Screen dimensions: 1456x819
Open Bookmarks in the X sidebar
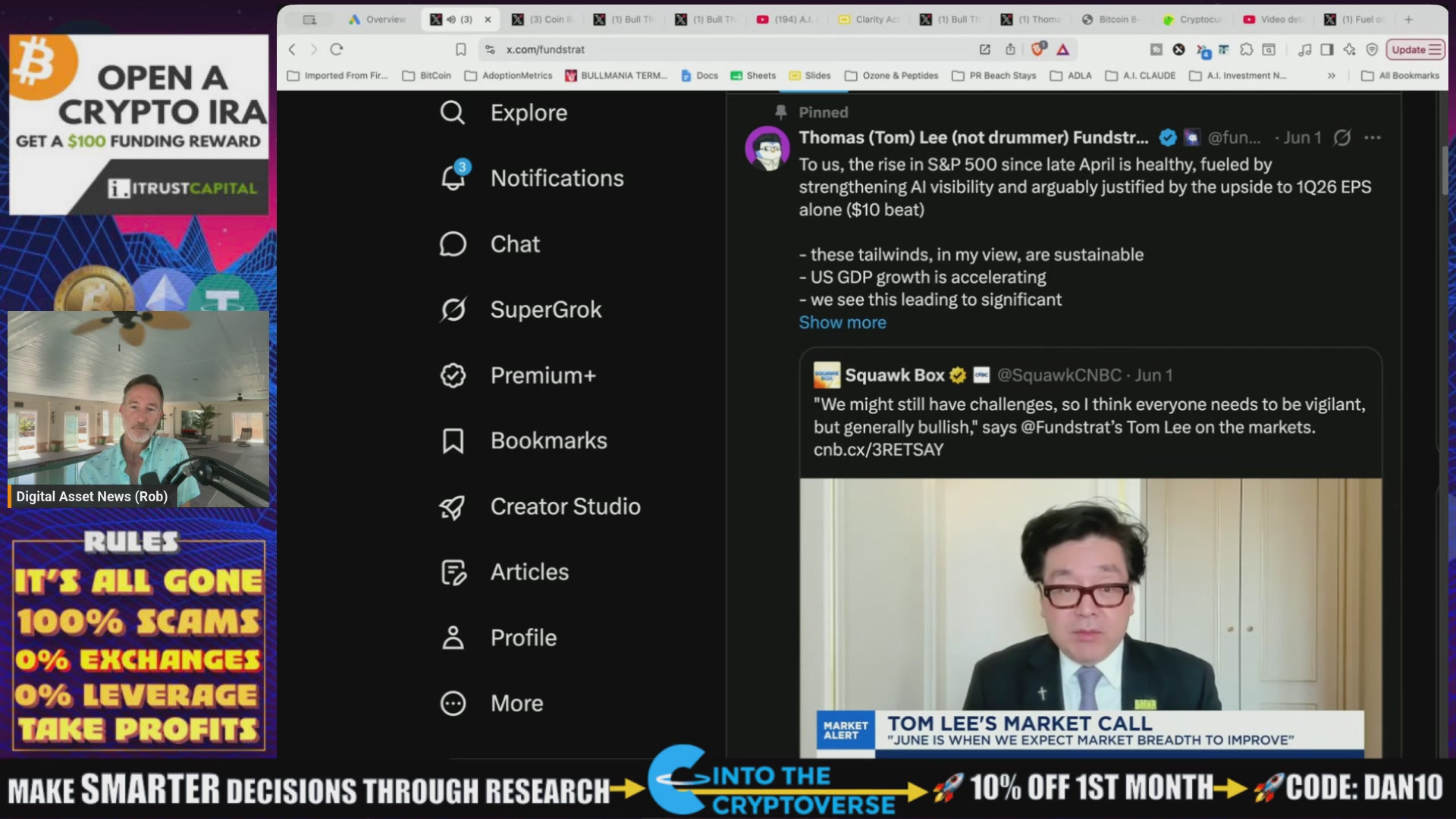523,441
